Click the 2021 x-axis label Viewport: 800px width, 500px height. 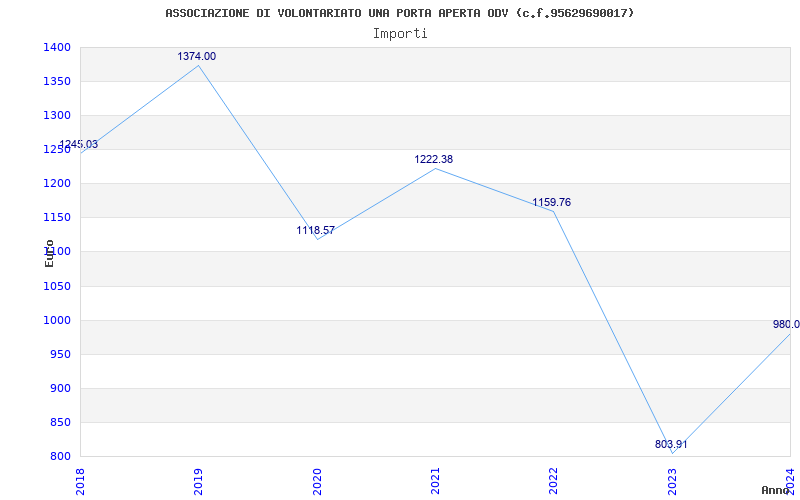pos(435,481)
